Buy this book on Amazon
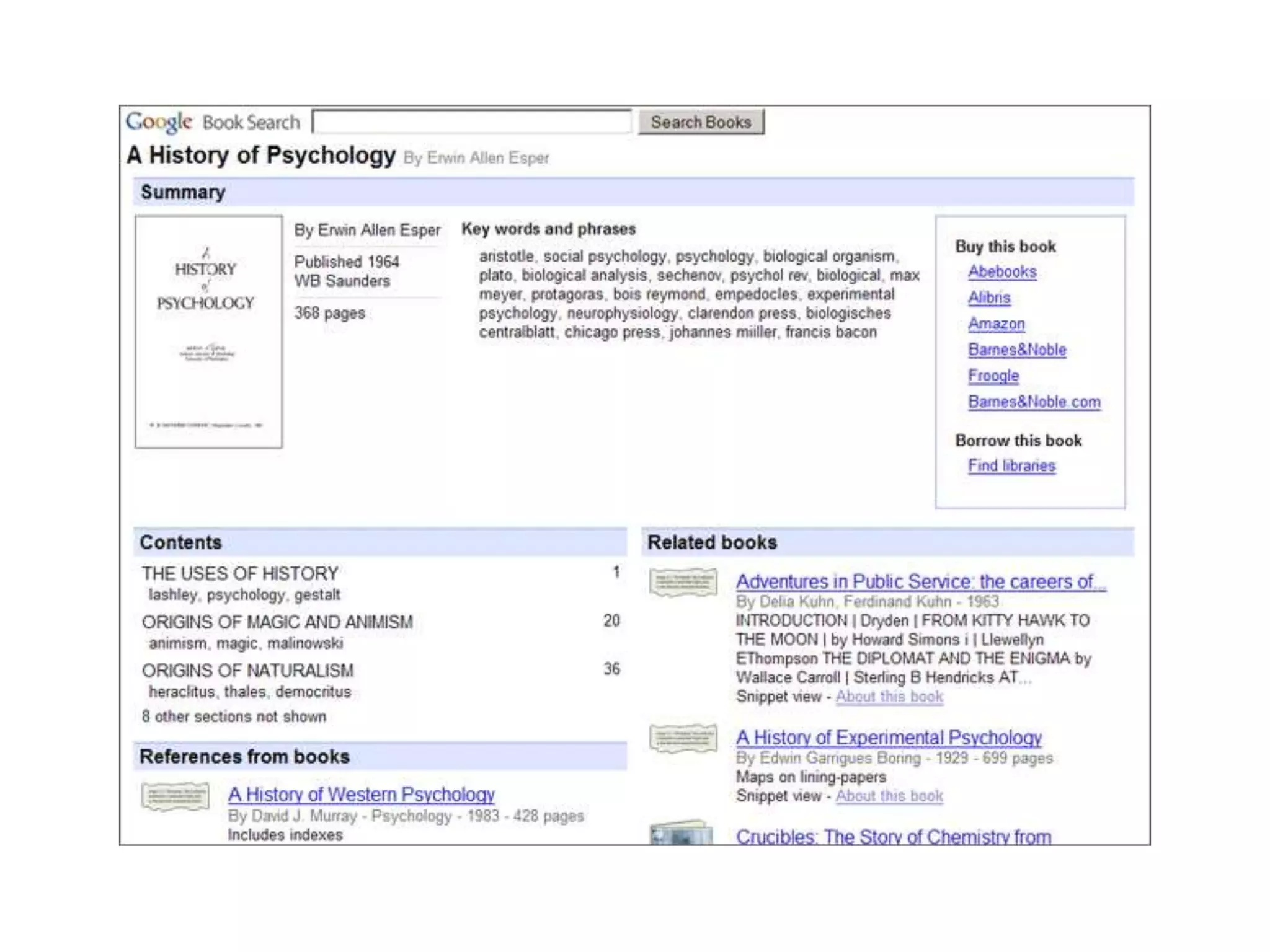This screenshot has height=952, width=1270. [x=996, y=324]
